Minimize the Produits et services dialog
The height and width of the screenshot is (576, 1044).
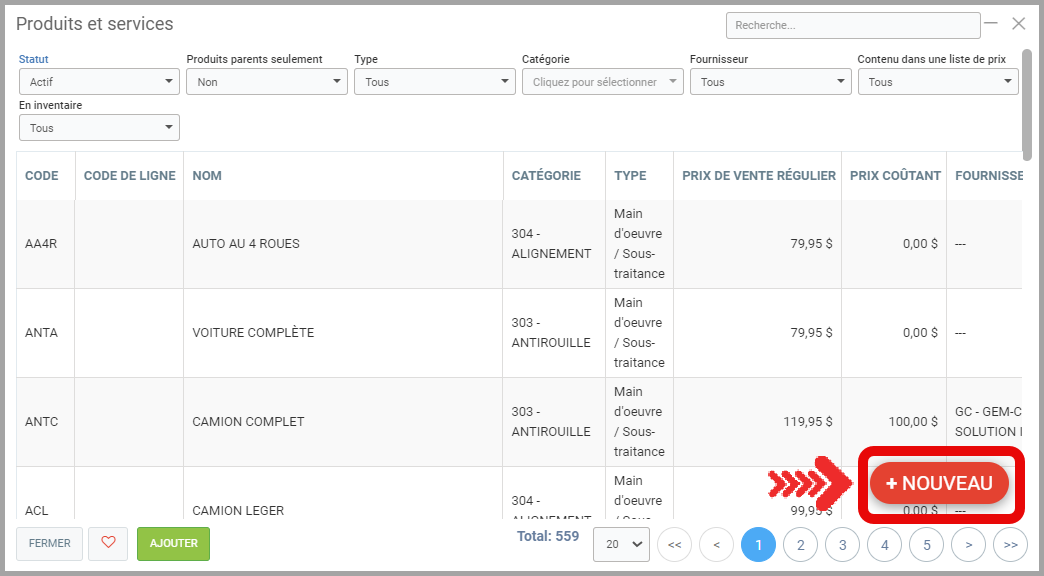[x=991, y=22]
